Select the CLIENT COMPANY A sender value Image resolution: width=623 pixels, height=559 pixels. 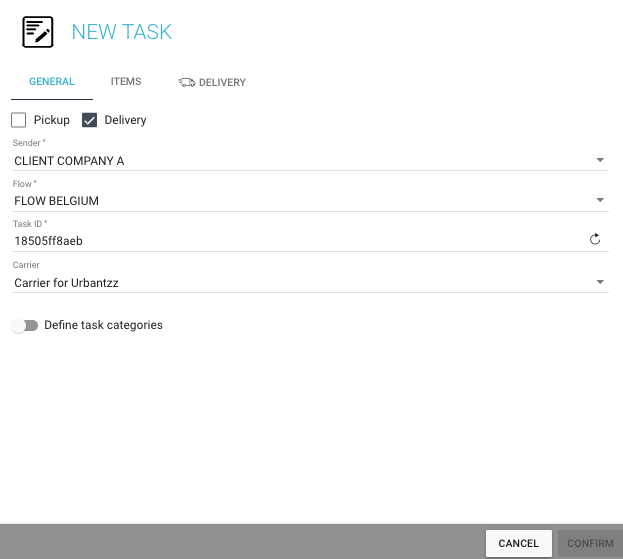(69, 161)
